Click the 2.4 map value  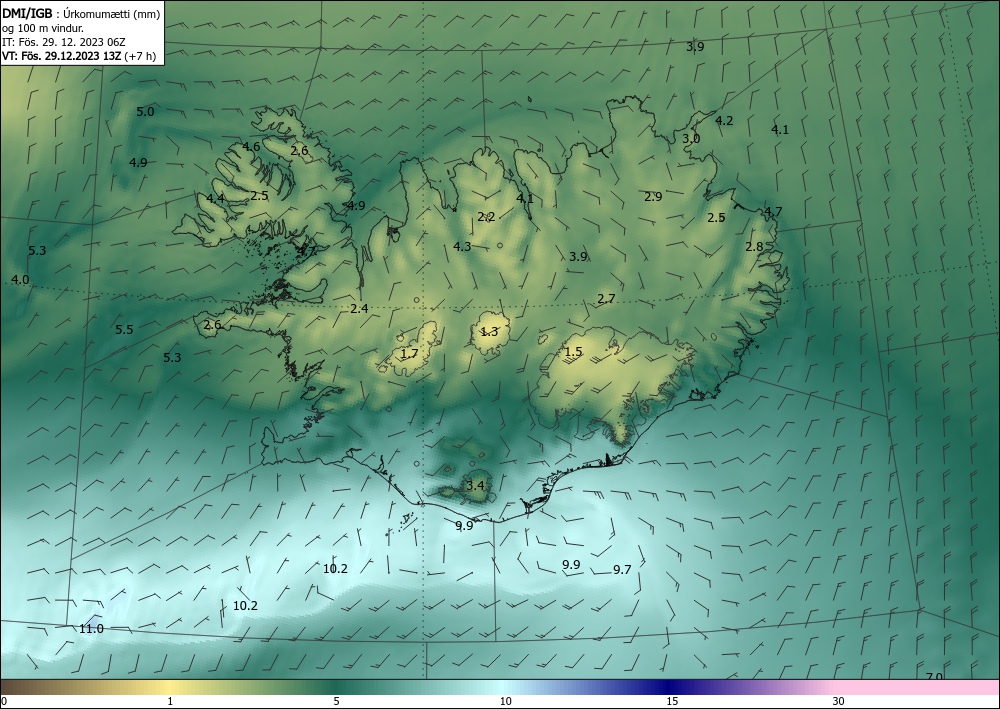pyautogui.click(x=360, y=309)
